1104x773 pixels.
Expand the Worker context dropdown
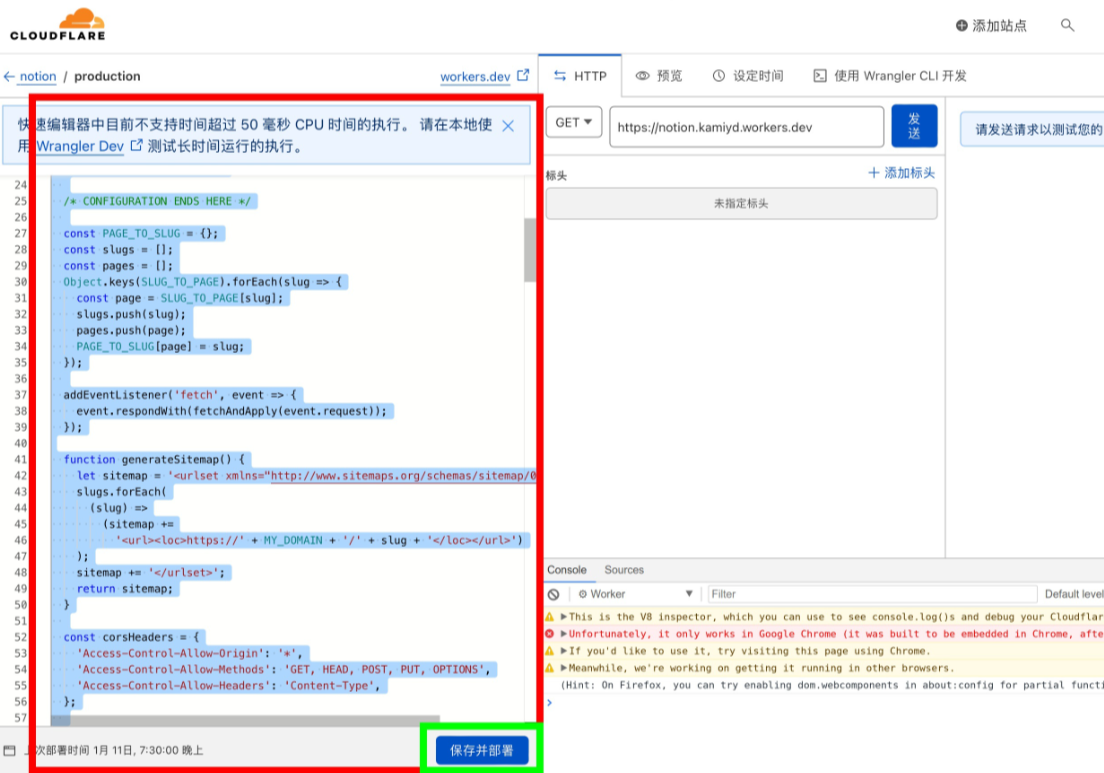point(635,594)
